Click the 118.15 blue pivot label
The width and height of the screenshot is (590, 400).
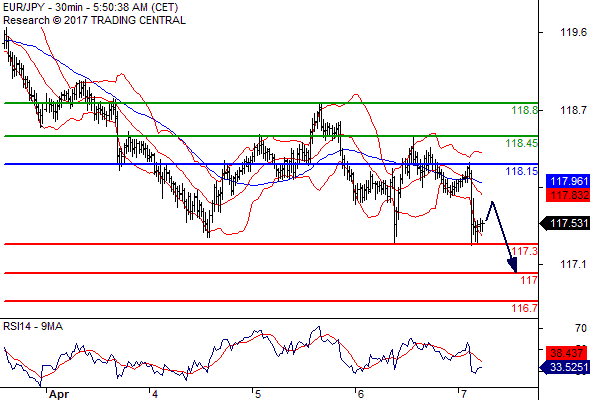[x=522, y=171]
